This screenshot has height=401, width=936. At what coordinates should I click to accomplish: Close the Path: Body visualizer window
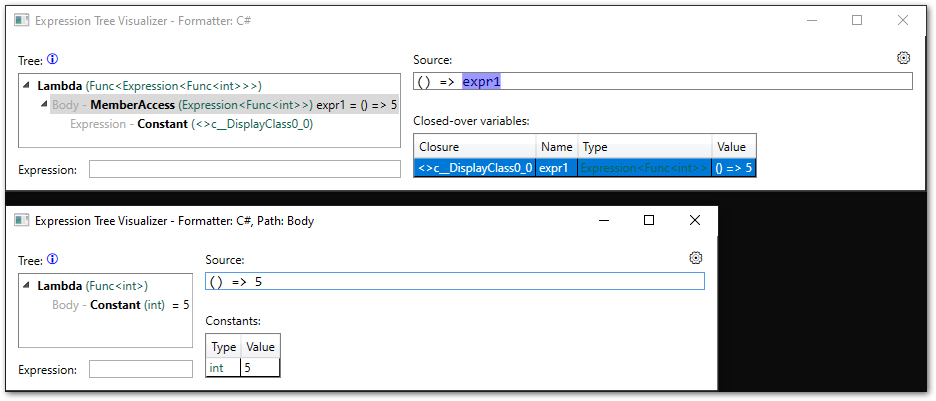click(695, 220)
